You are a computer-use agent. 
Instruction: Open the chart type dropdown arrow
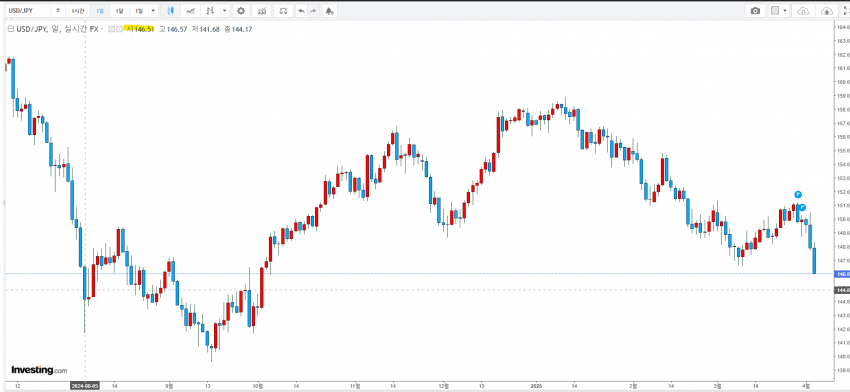[x=224, y=10]
